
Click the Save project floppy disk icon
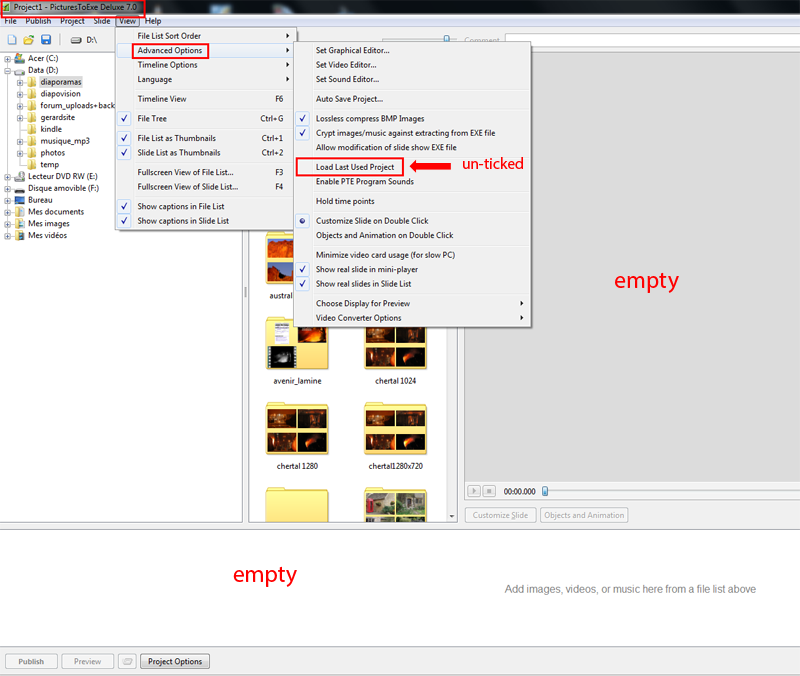(46, 40)
